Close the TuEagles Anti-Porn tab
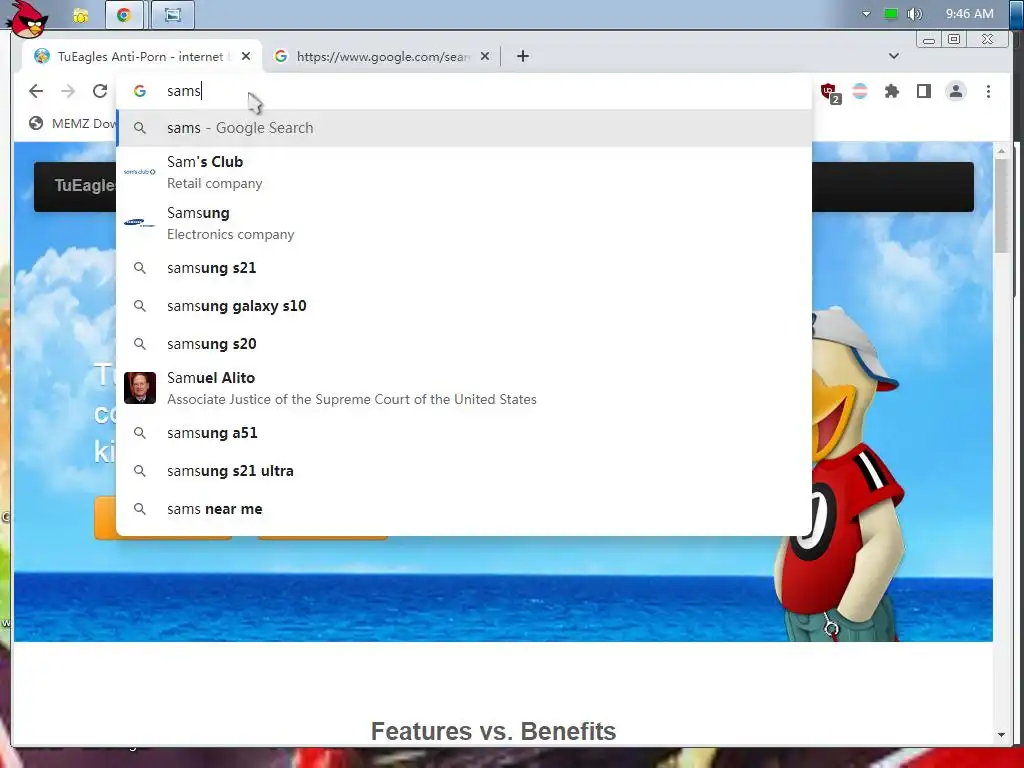 pos(246,56)
